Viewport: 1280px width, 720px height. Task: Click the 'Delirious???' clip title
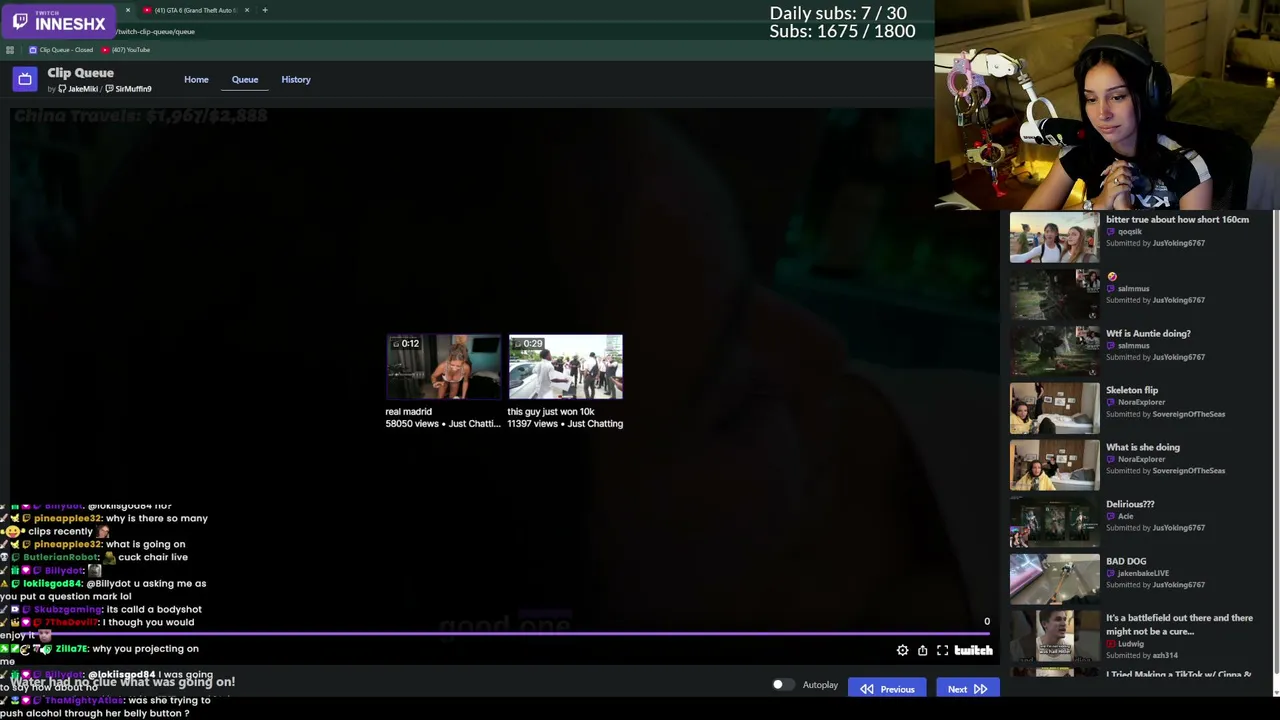pyautogui.click(x=1130, y=504)
